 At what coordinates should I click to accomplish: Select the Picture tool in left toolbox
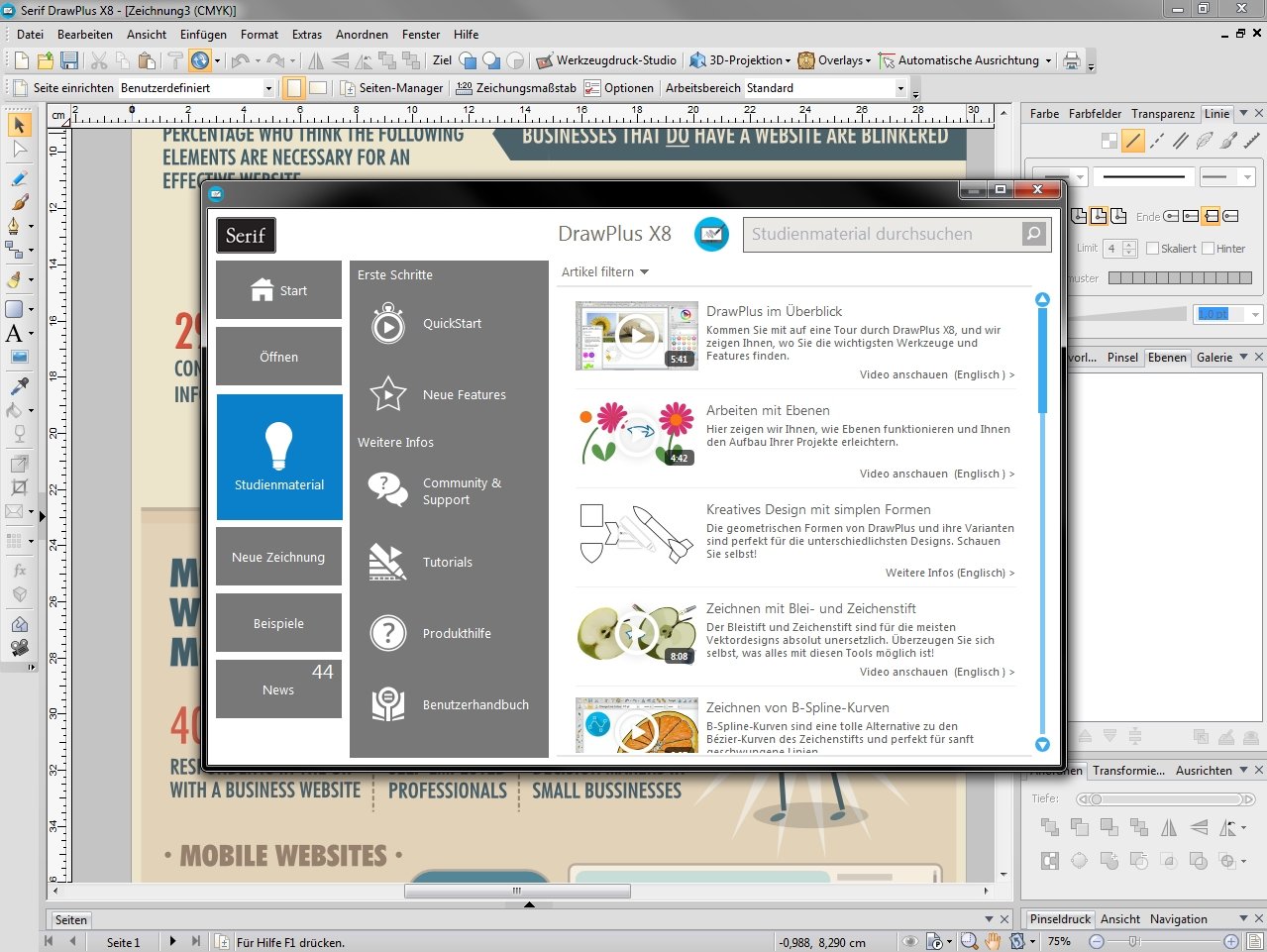(x=19, y=357)
